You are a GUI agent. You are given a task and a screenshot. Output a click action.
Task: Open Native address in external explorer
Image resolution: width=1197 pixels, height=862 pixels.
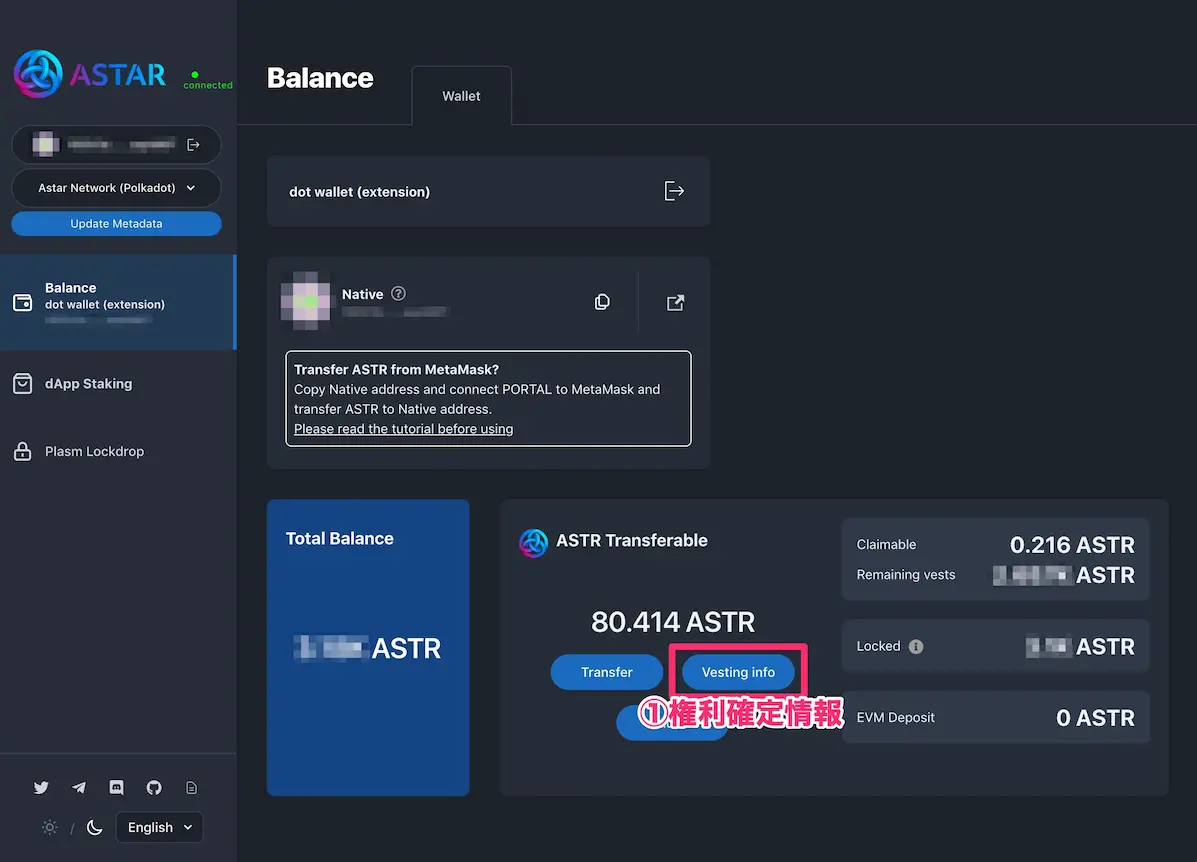click(676, 303)
